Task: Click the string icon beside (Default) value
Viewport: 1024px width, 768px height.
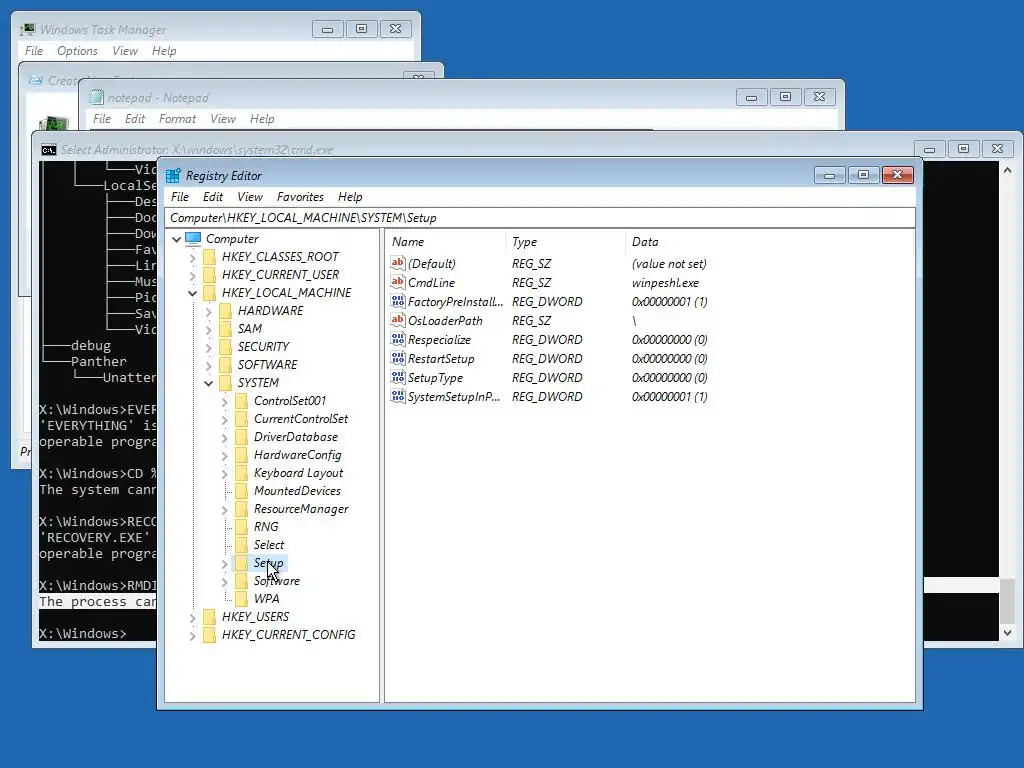Action: (398, 263)
